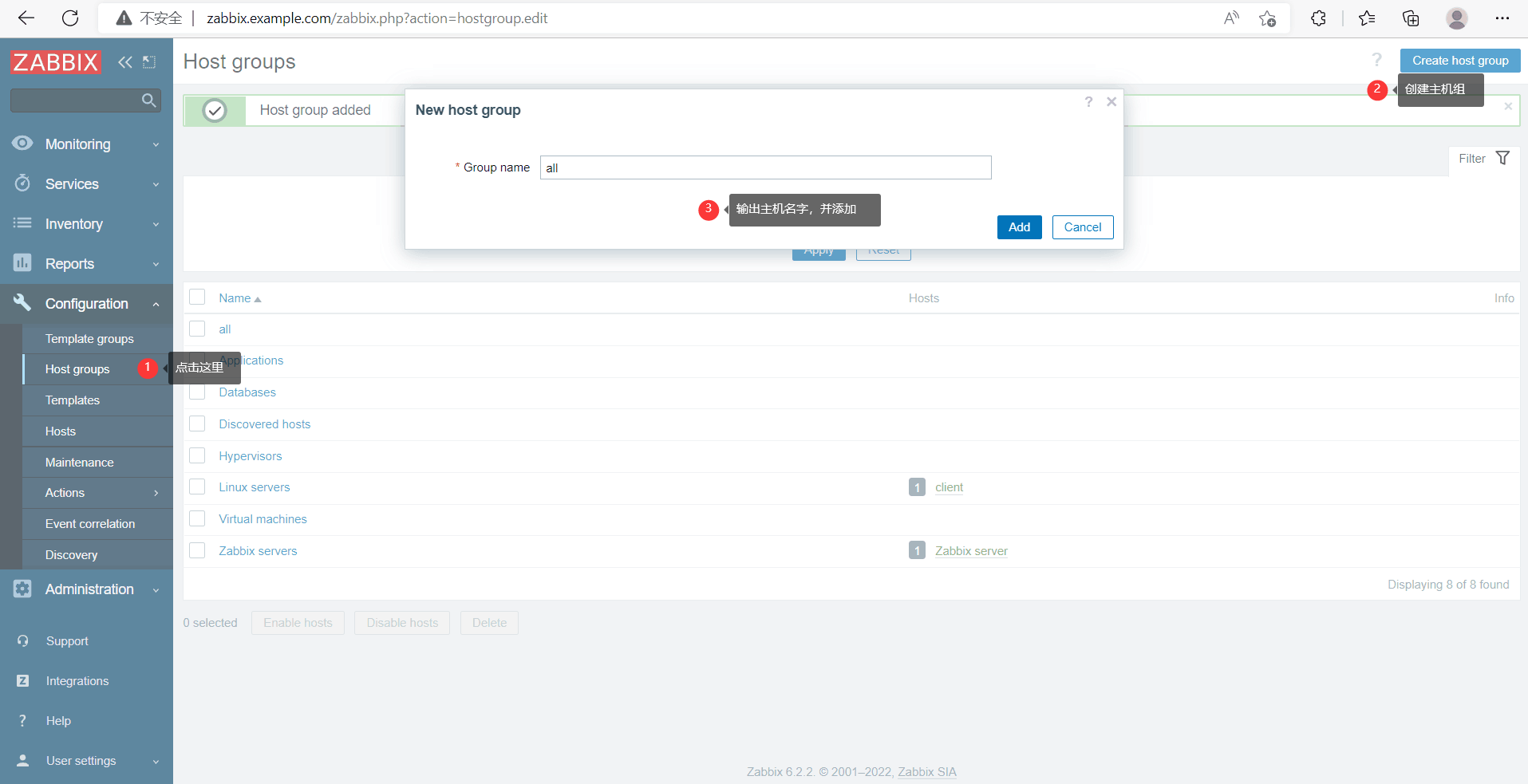Image resolution: width=1528 pixels, height=784 pixels.
Task: Dismiss the Host group added message
Action: point(1508,106)
